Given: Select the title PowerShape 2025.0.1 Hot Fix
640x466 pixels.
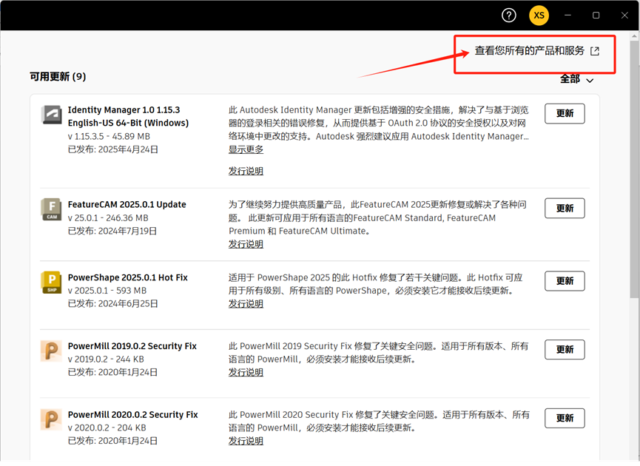Looking at the screenshot, I should coord(128,277).
